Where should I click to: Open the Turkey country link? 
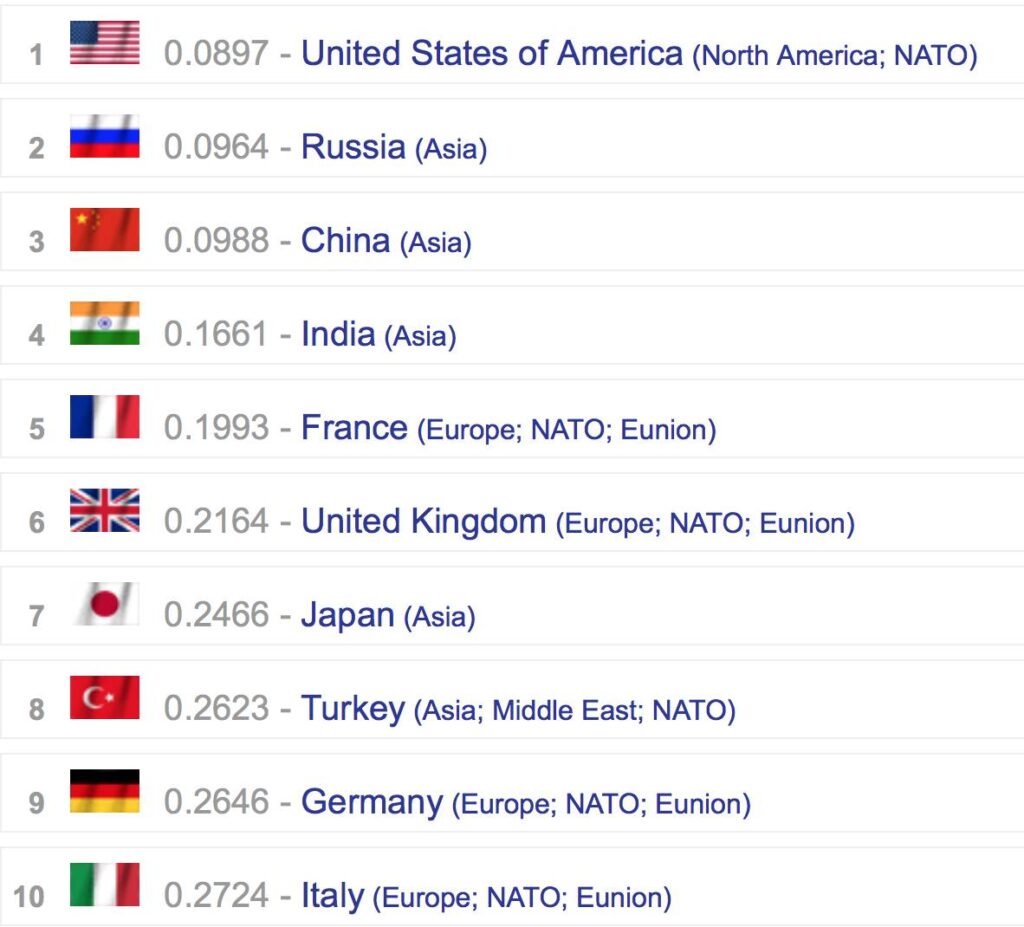pyautogui.click(x=352, y=709)
